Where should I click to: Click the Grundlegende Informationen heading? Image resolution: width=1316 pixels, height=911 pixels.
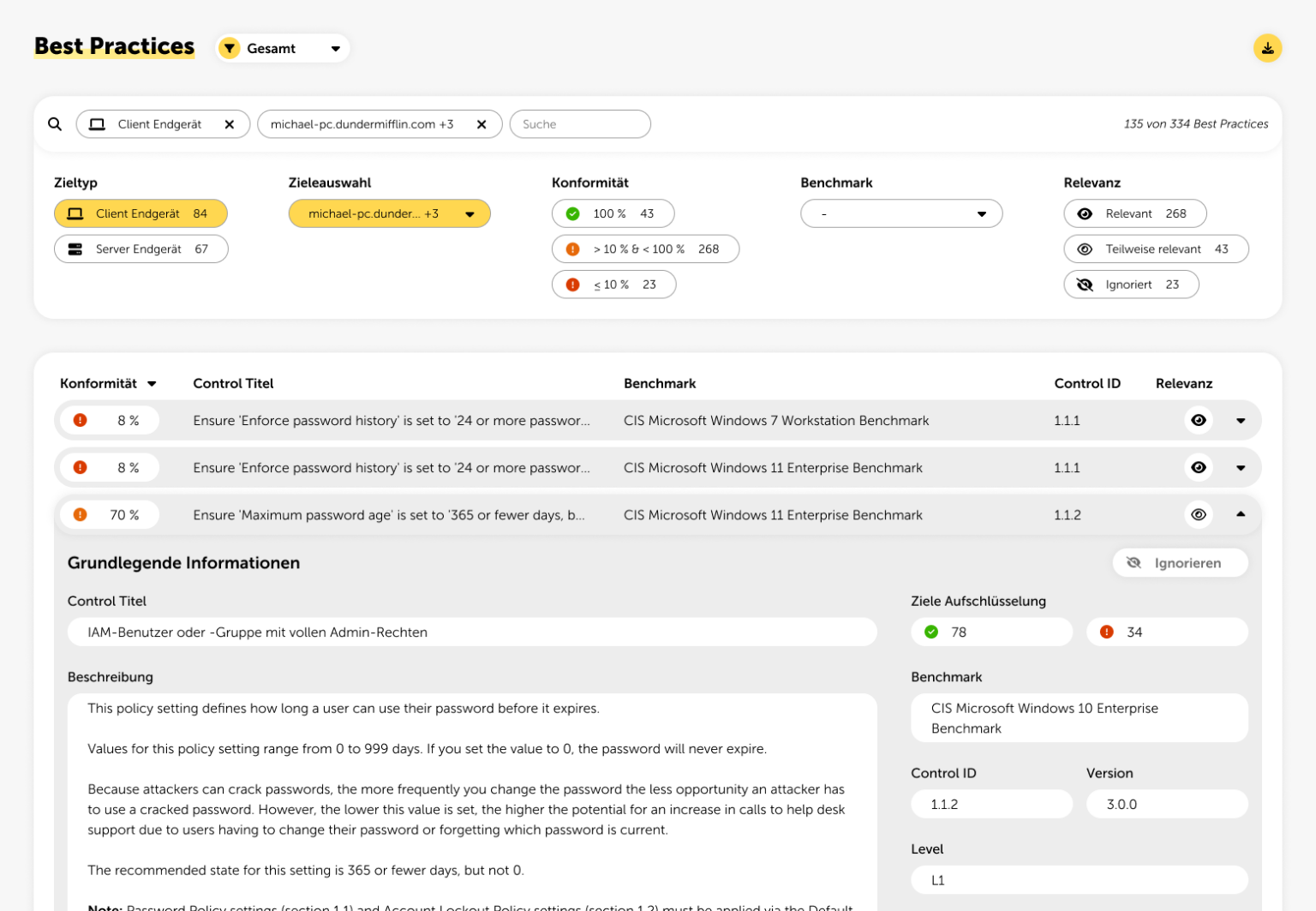(x=183, y=563)
